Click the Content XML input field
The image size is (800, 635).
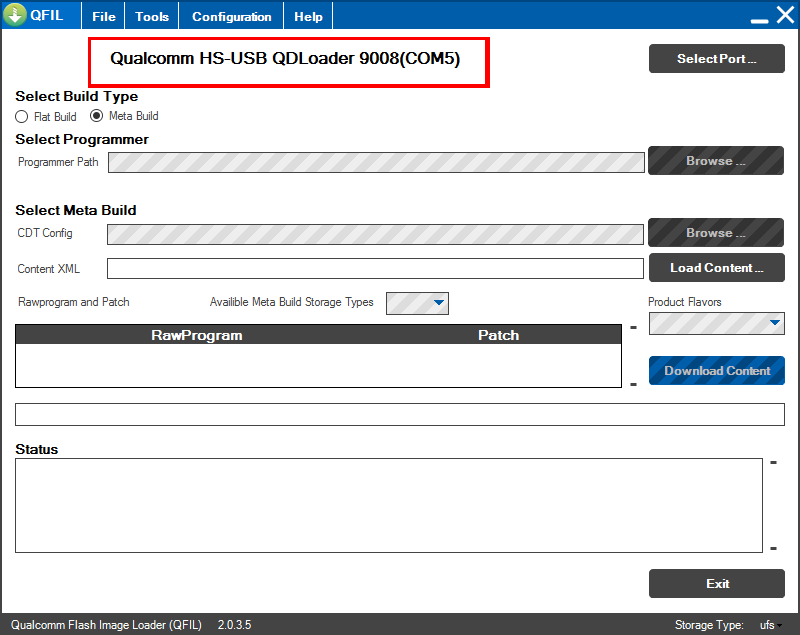(375, 268)
